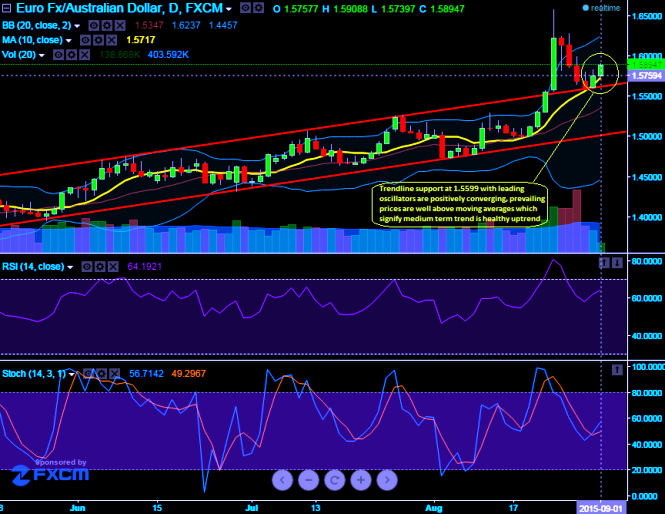Toggle Vol (20) visibility eye
The image size is (665, 514).
[58, 55]
